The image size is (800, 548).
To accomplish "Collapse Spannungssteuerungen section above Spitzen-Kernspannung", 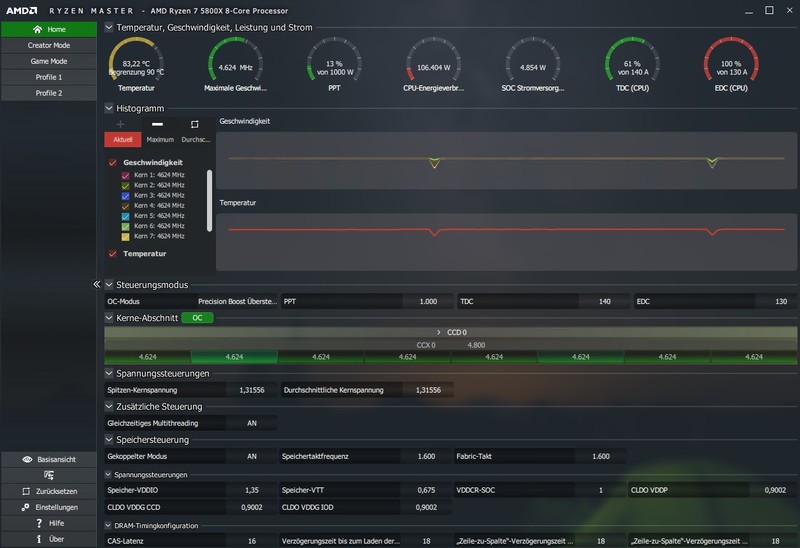I will click(x=109, y=373).
